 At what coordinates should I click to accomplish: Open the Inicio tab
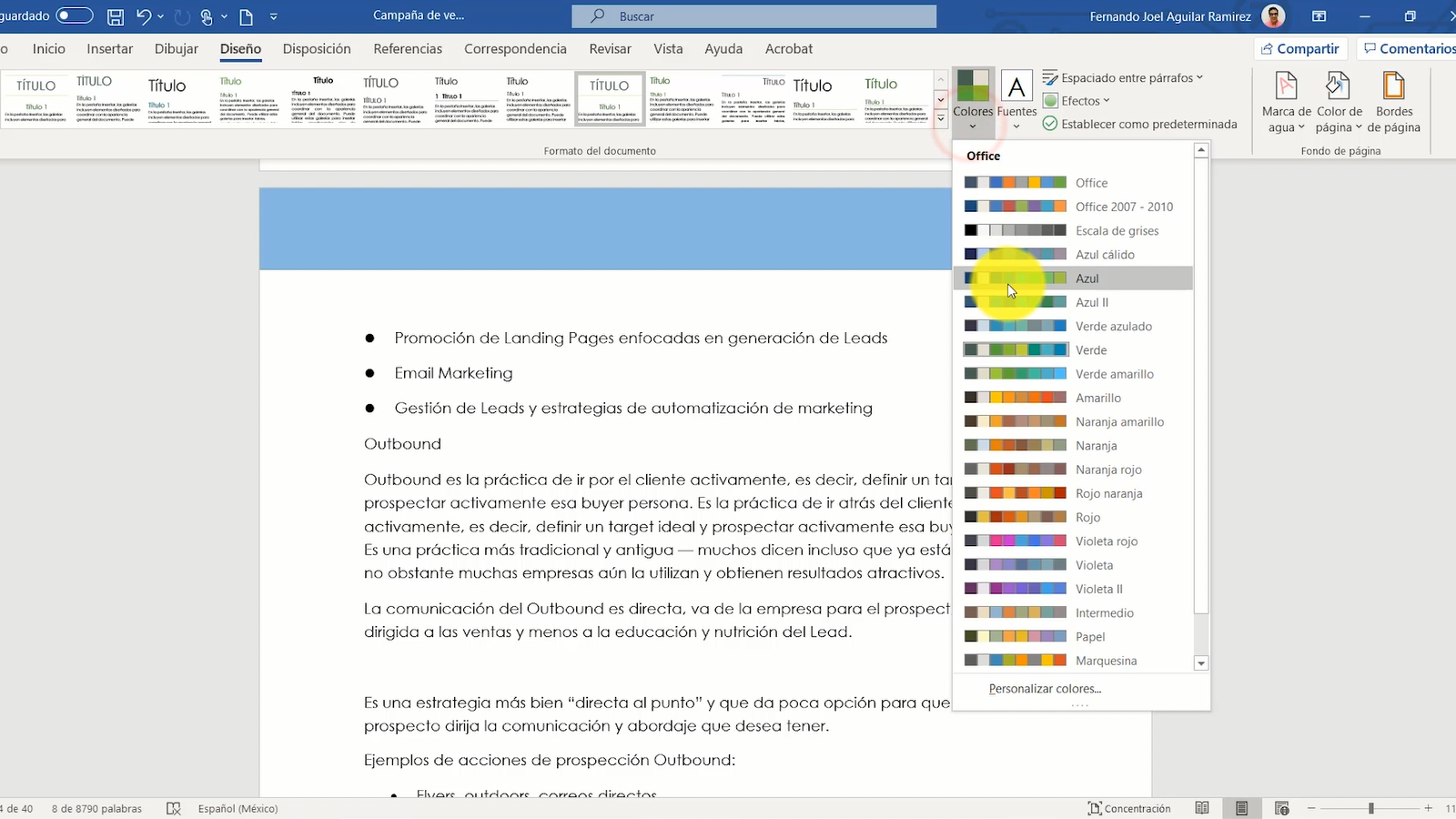49,49
